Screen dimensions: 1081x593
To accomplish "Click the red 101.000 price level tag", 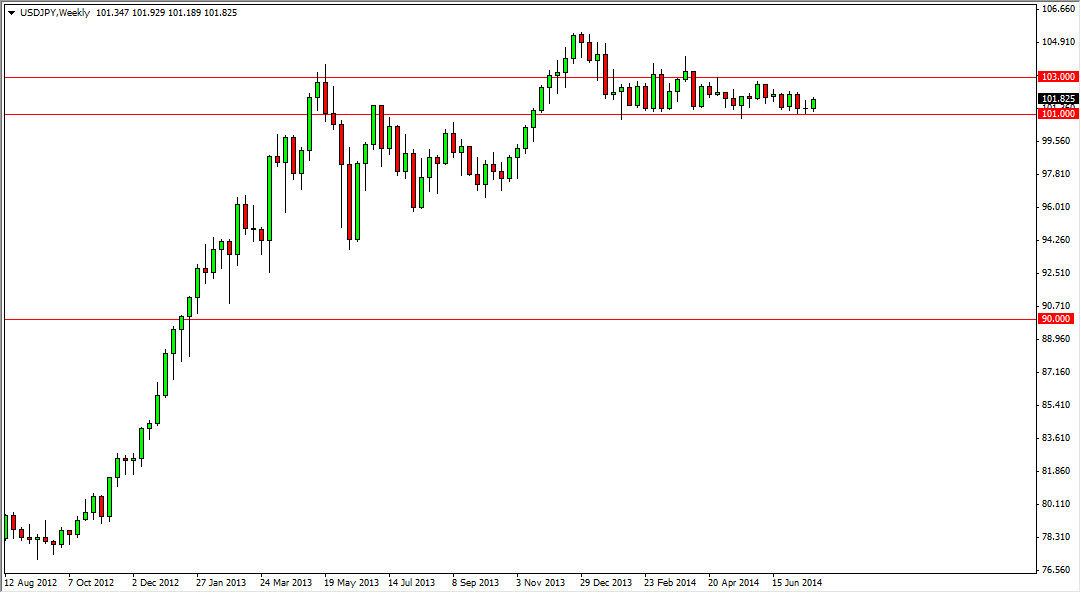I will click(1058, 114).
